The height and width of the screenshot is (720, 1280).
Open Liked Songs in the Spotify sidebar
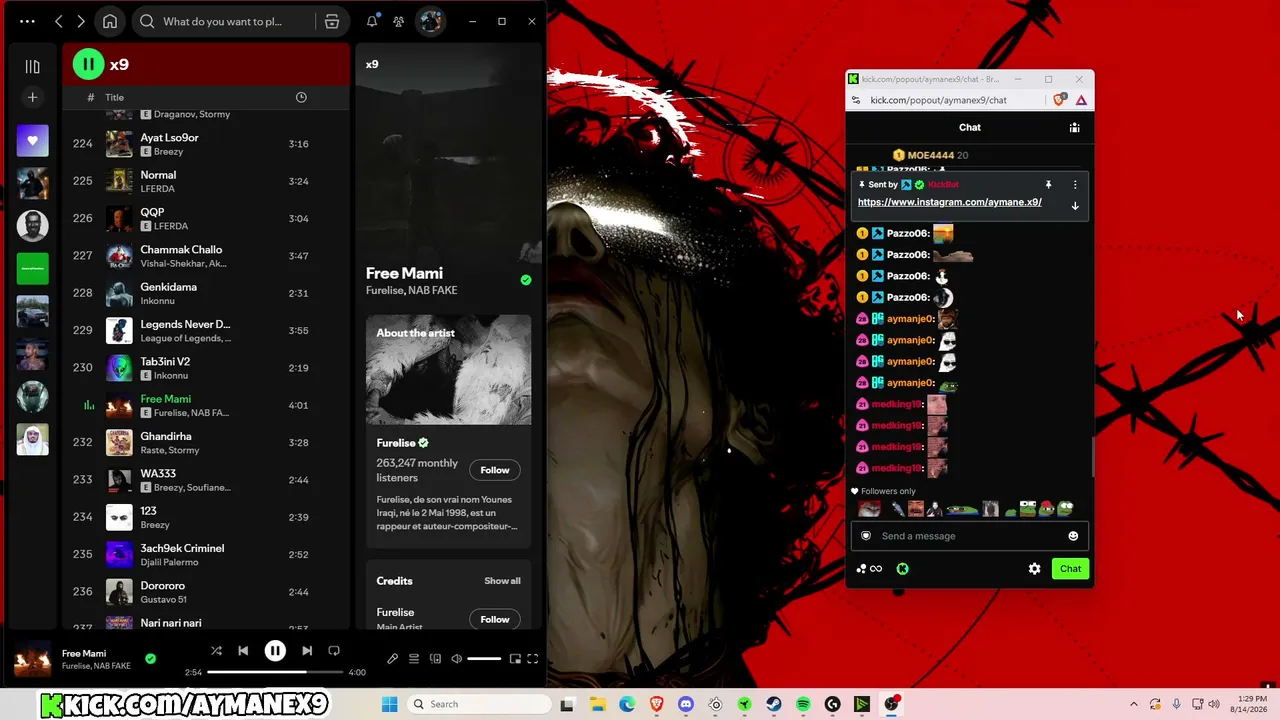[x=32, y=141]
